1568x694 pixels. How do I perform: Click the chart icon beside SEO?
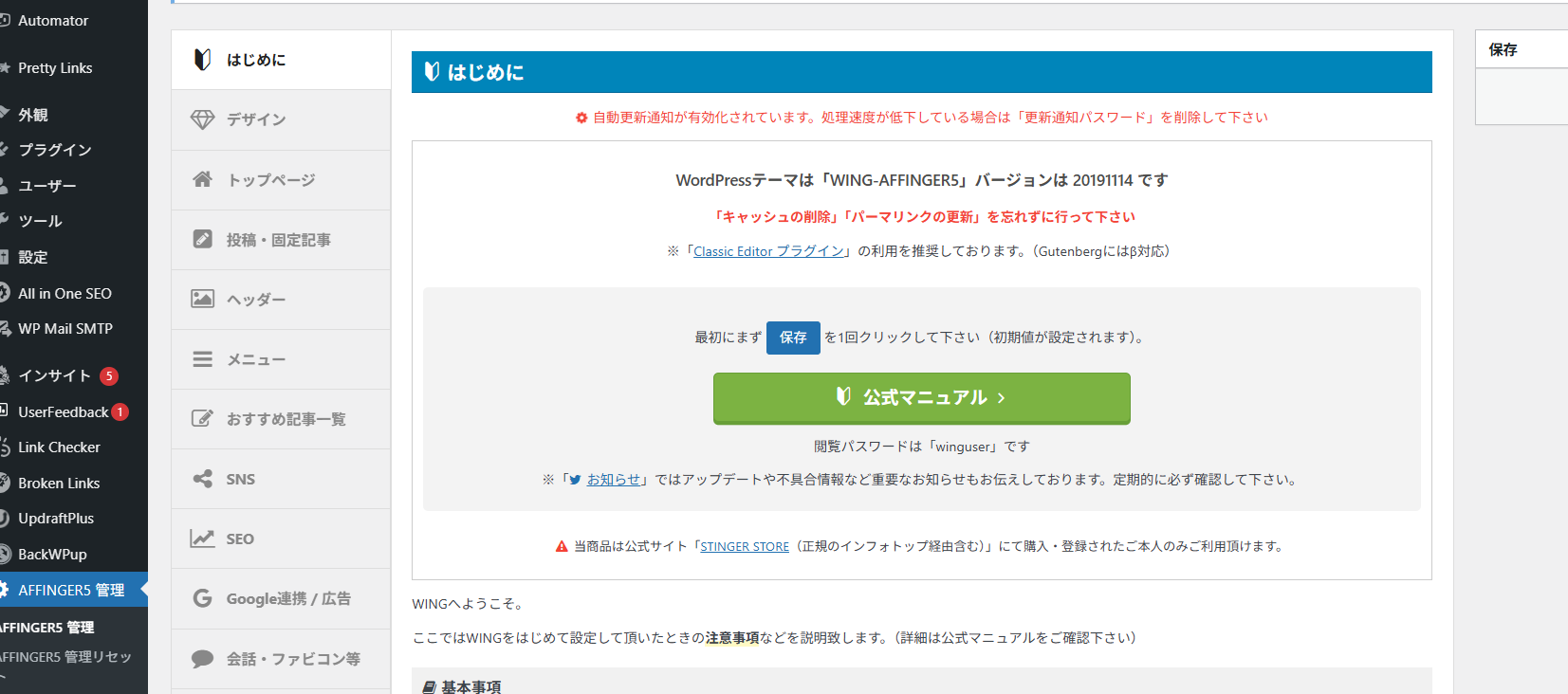point(202,539)
